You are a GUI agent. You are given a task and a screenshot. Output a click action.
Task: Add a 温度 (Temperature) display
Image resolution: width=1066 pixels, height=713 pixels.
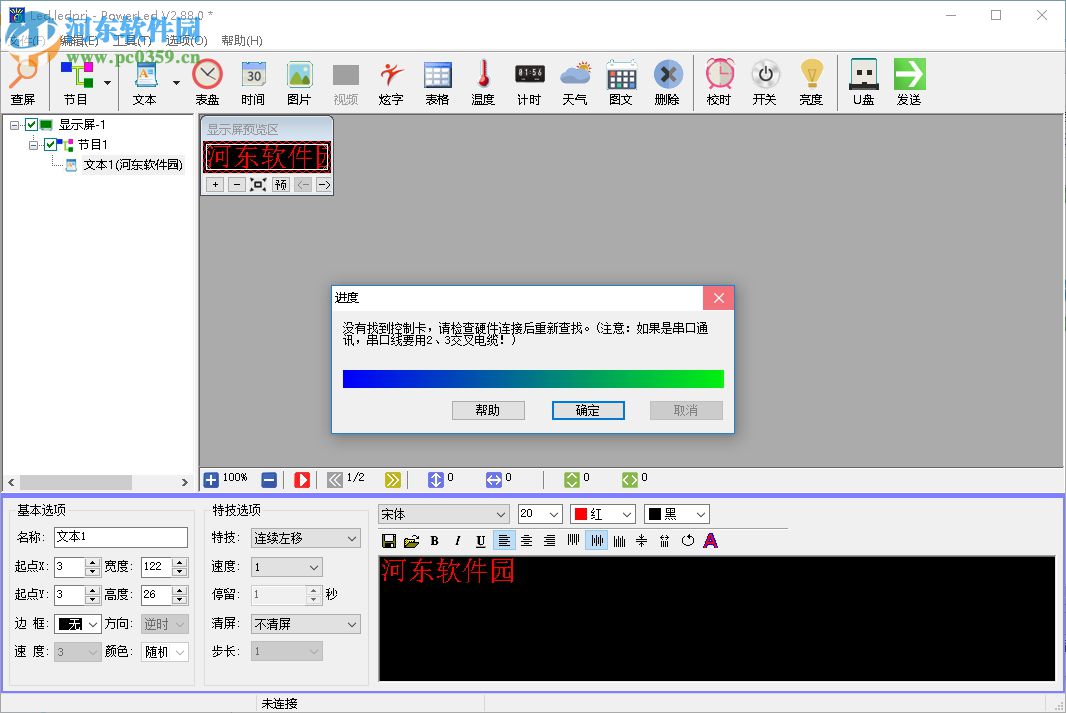[482, 80]
